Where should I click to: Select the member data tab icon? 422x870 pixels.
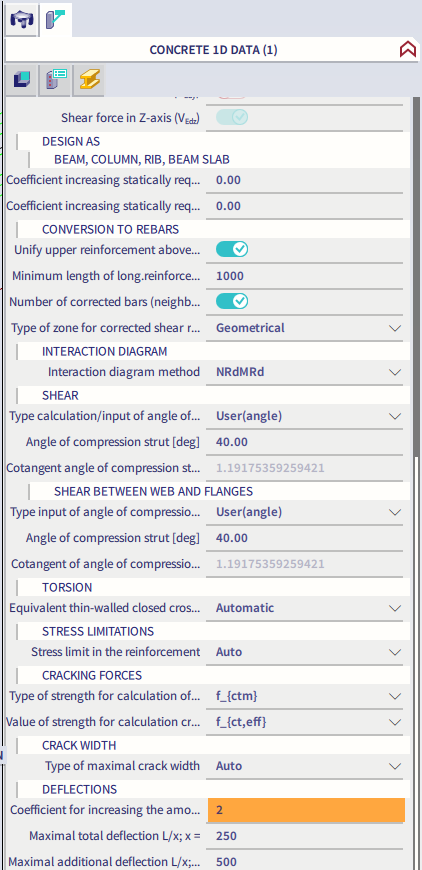pos(55,18)
